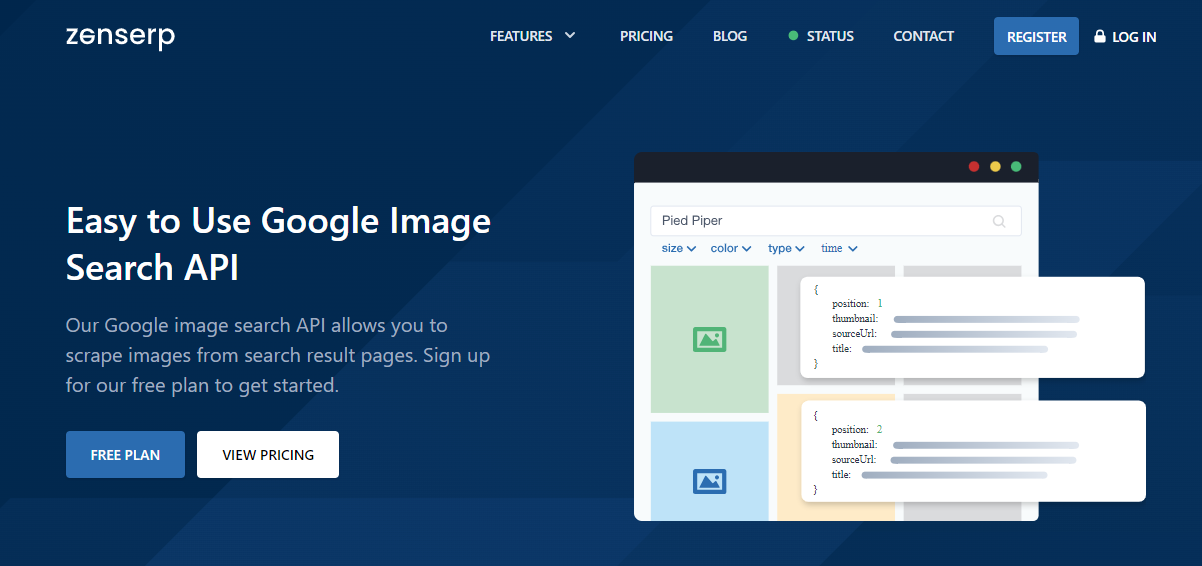Viewport: 1202px width, 566px height.
Task: Click the lock icon beside Log In
Action: 1100,36
